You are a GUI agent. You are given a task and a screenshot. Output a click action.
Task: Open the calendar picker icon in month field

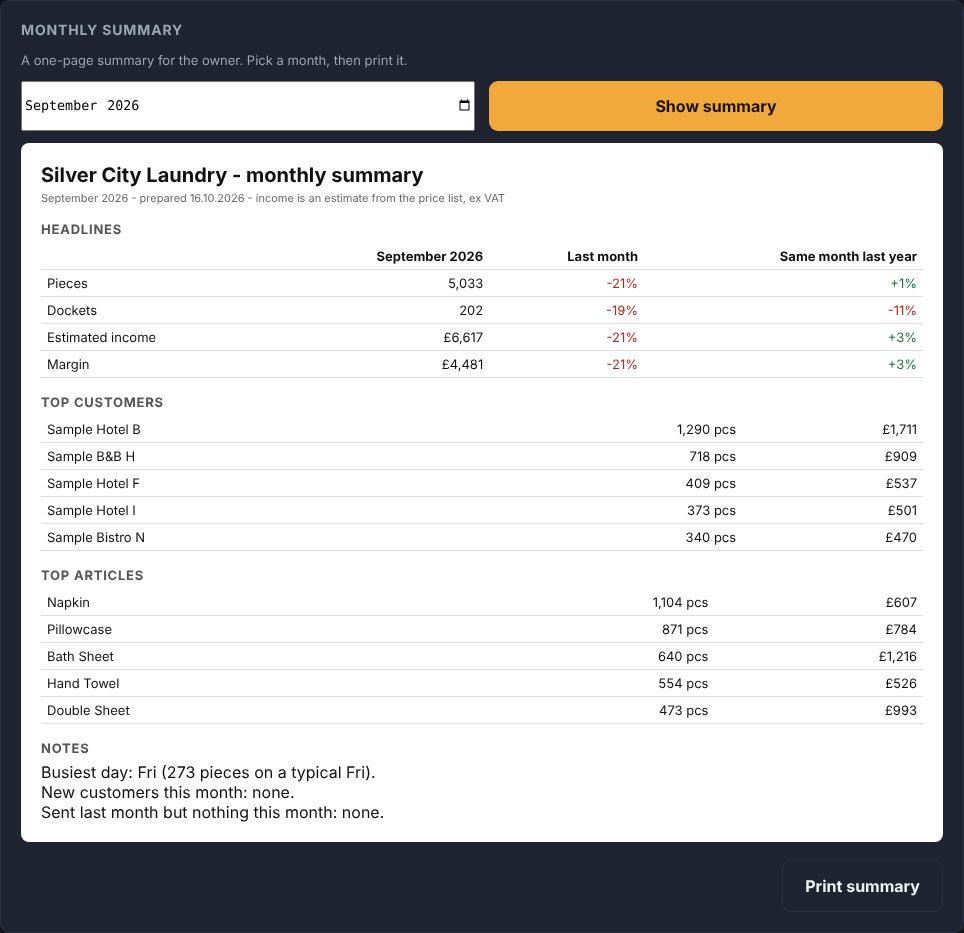coord(464,105)
